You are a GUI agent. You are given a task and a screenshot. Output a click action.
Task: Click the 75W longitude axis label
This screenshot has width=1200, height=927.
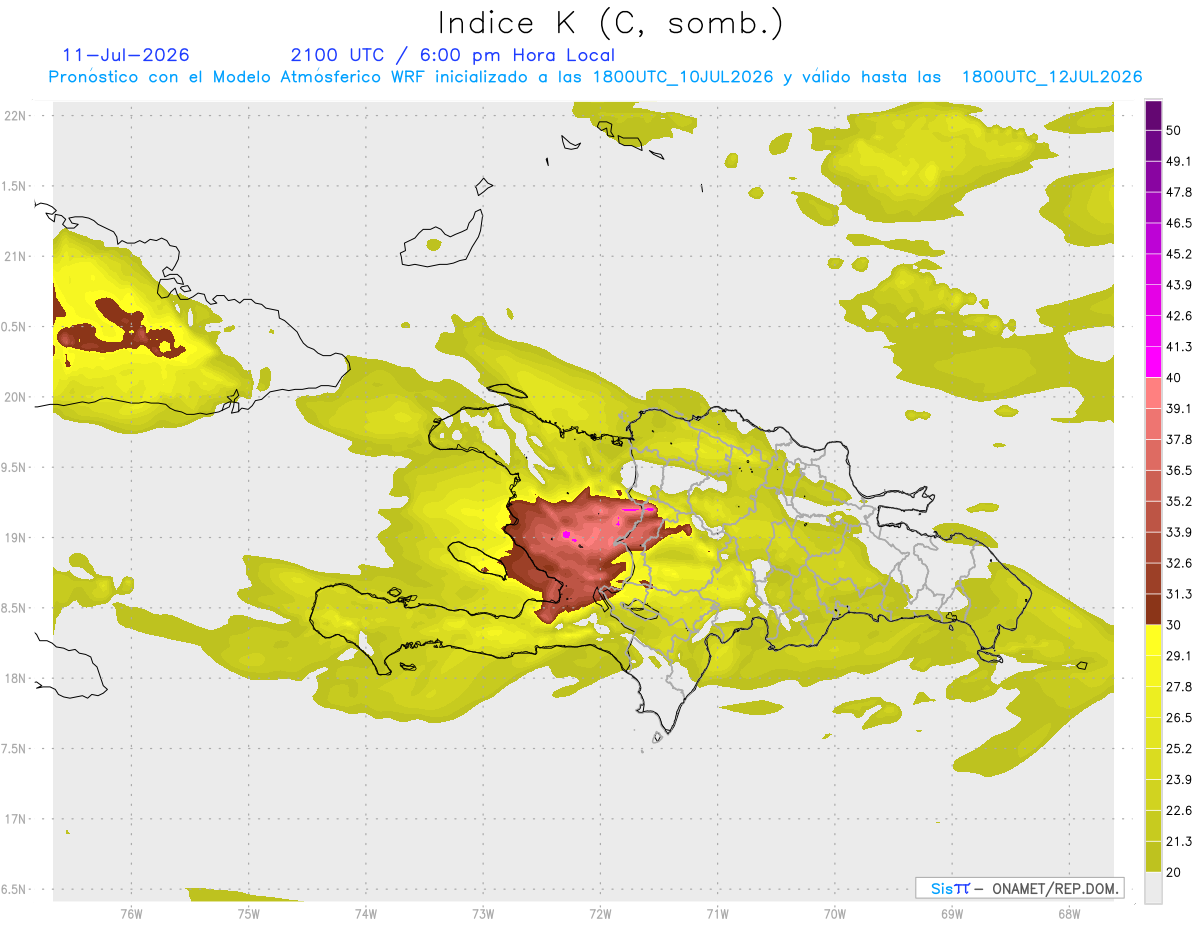248,913
